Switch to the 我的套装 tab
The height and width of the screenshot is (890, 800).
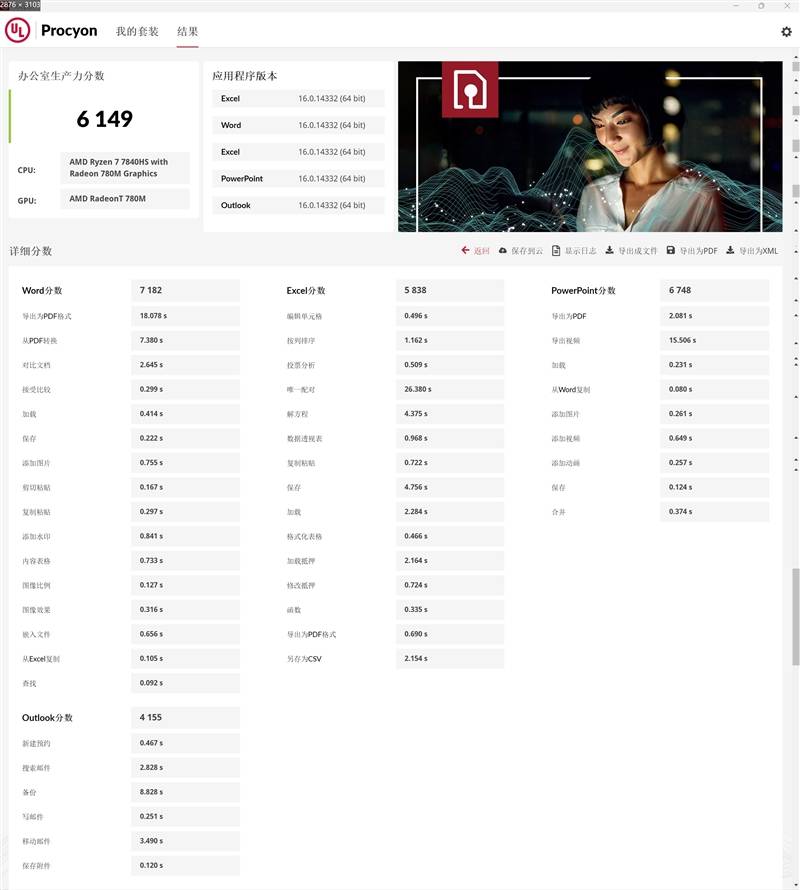point(137,32)
